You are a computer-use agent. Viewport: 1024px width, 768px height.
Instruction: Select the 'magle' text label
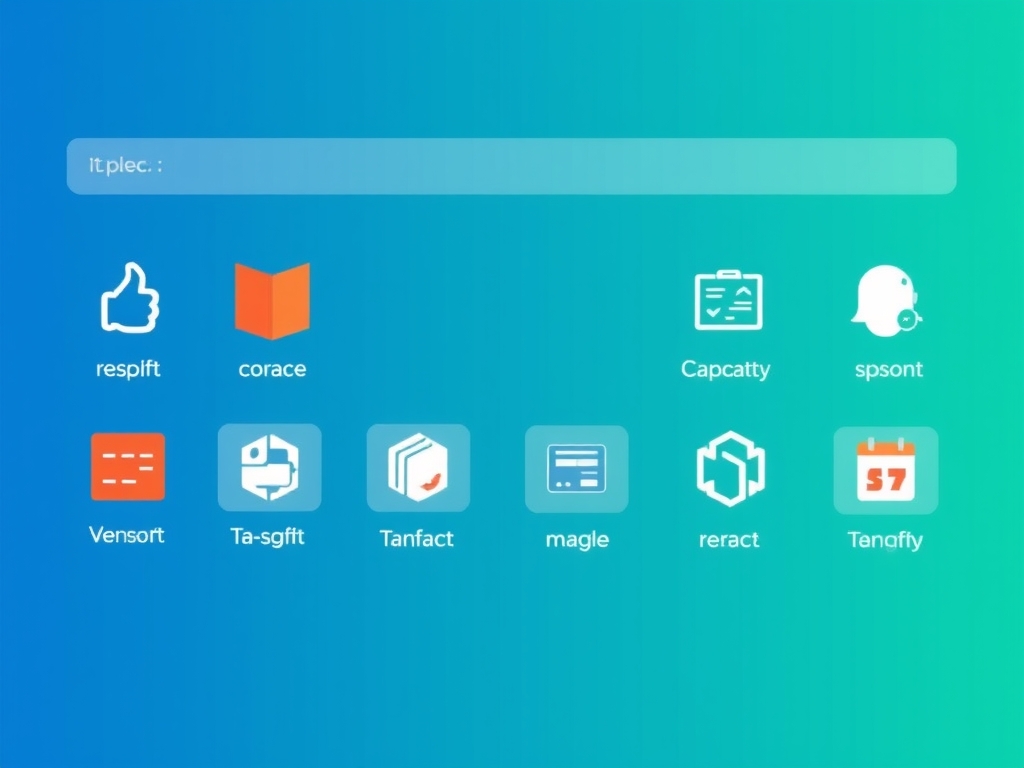577,540
